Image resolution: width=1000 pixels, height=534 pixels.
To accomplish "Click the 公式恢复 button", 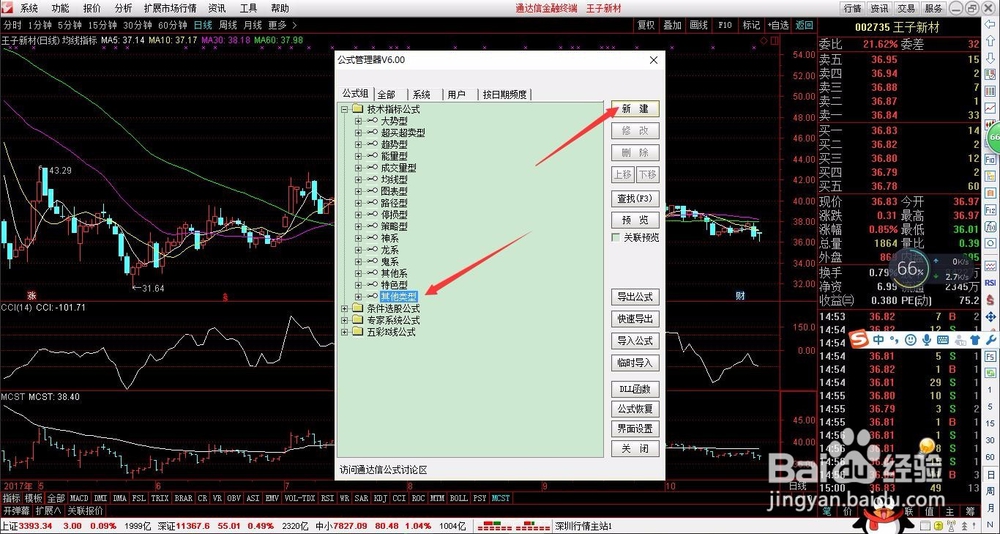I will [635, 409].
